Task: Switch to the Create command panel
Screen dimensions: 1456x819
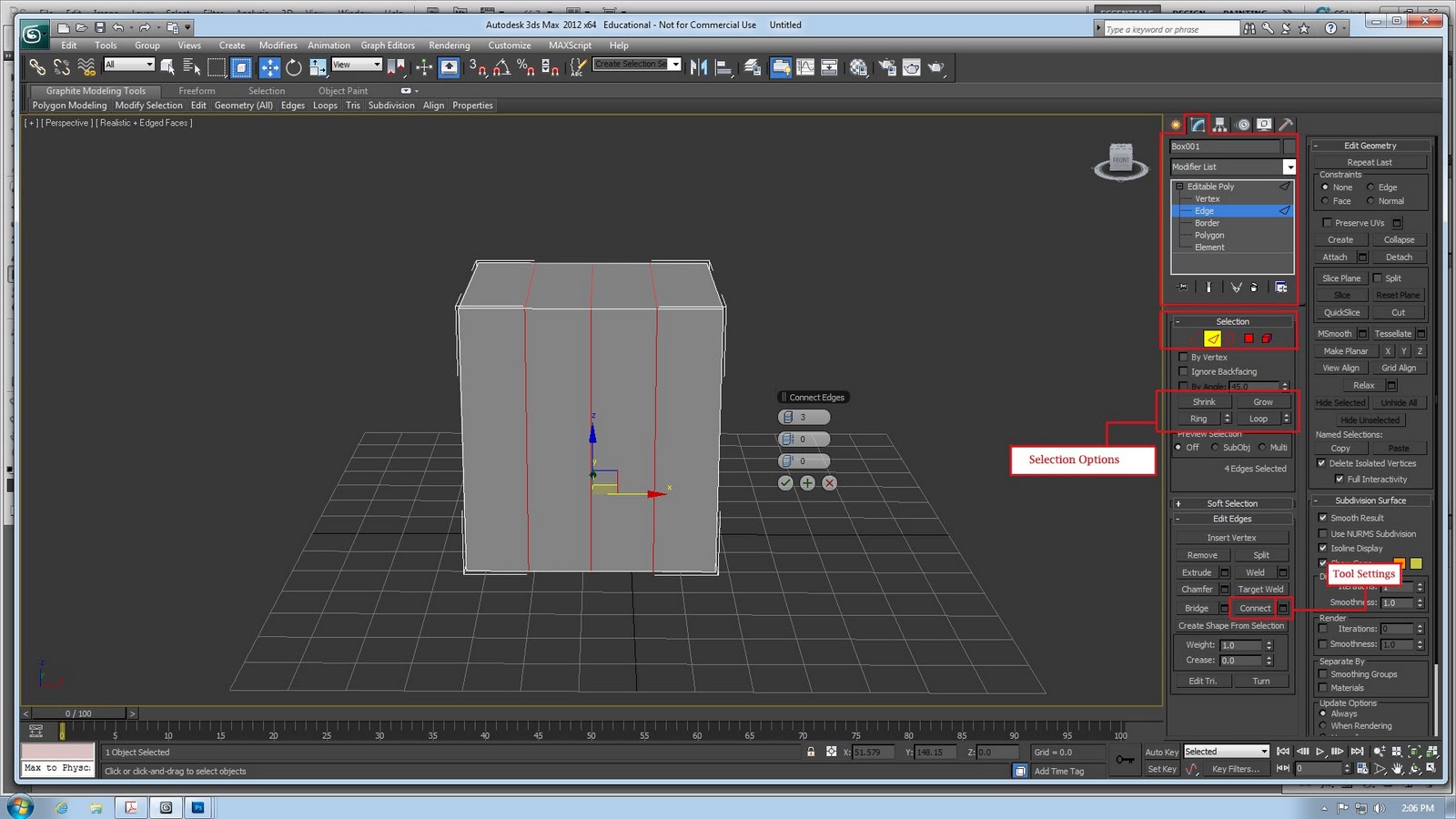Action: [x=1176, y=125]
